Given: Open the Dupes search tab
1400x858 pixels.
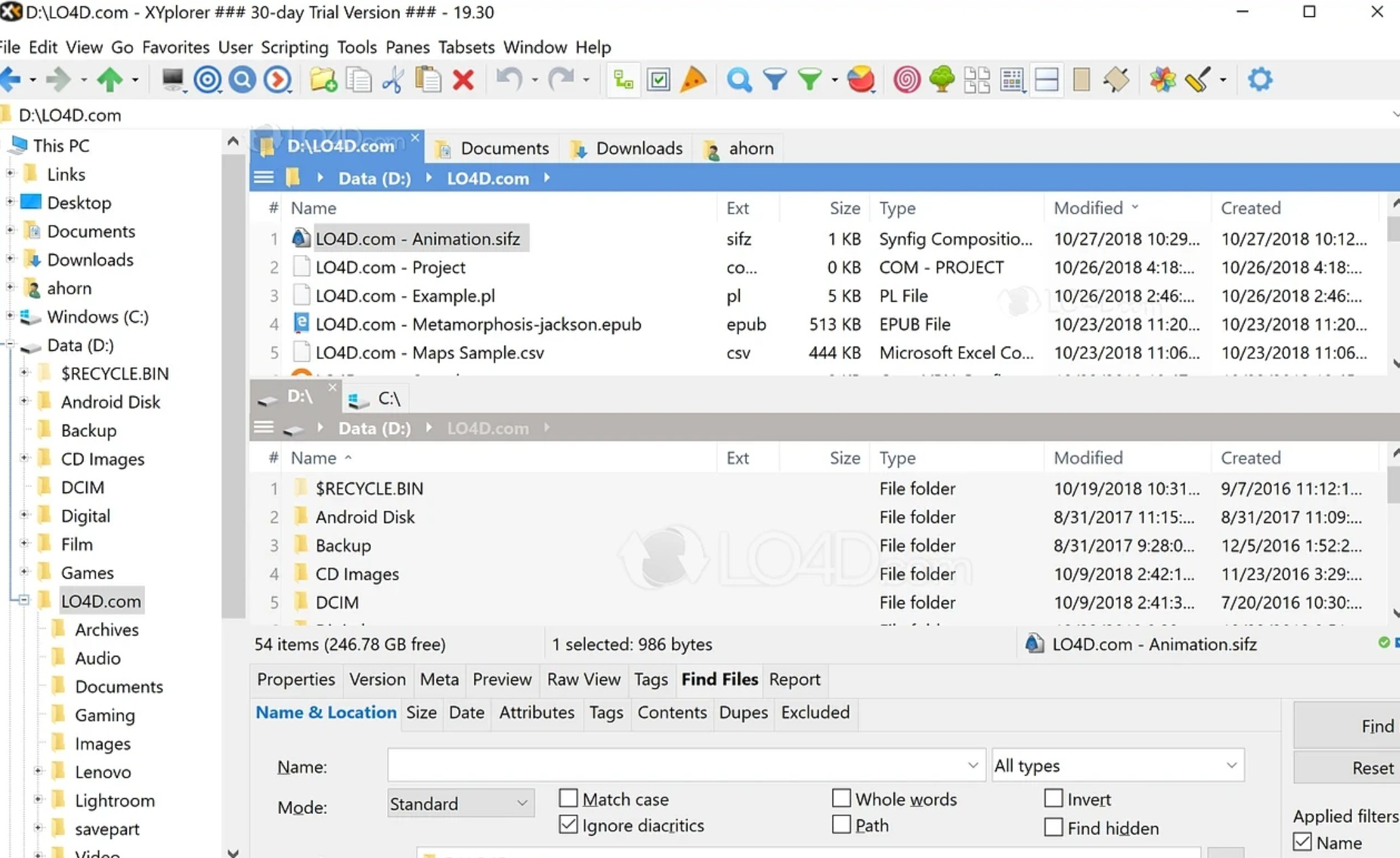Looking at the screenshot, I should 743,712.
